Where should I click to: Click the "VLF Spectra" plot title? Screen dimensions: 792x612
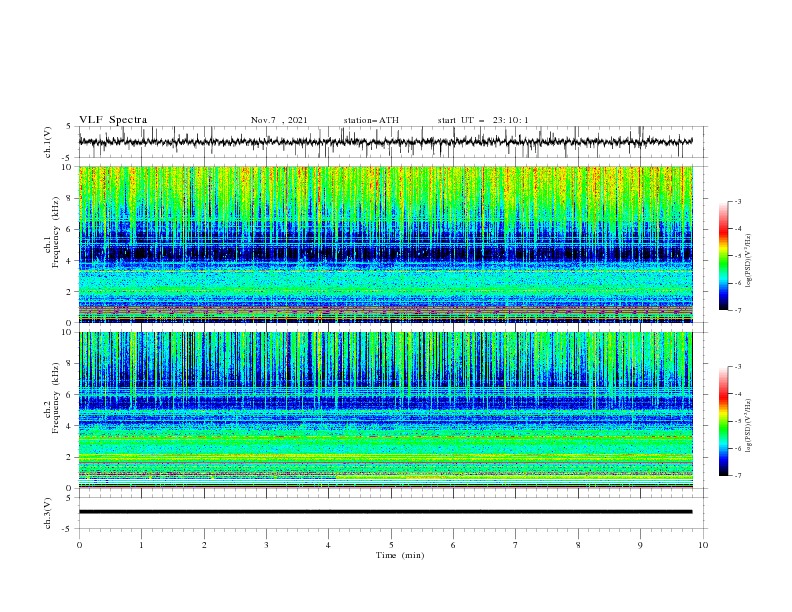(x=113, y=120)
